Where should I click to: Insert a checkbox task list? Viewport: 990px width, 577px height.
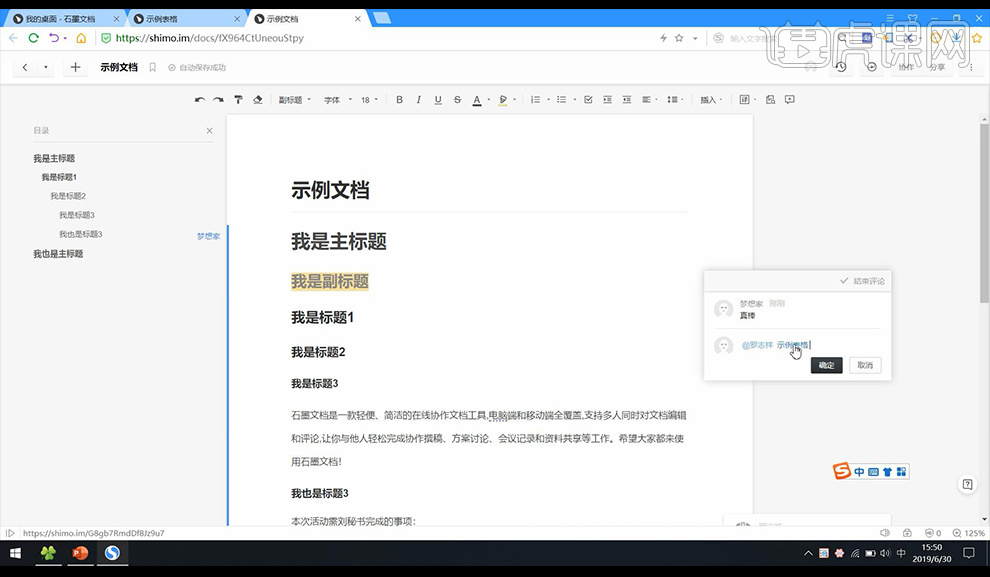click(x=588, y=100)
